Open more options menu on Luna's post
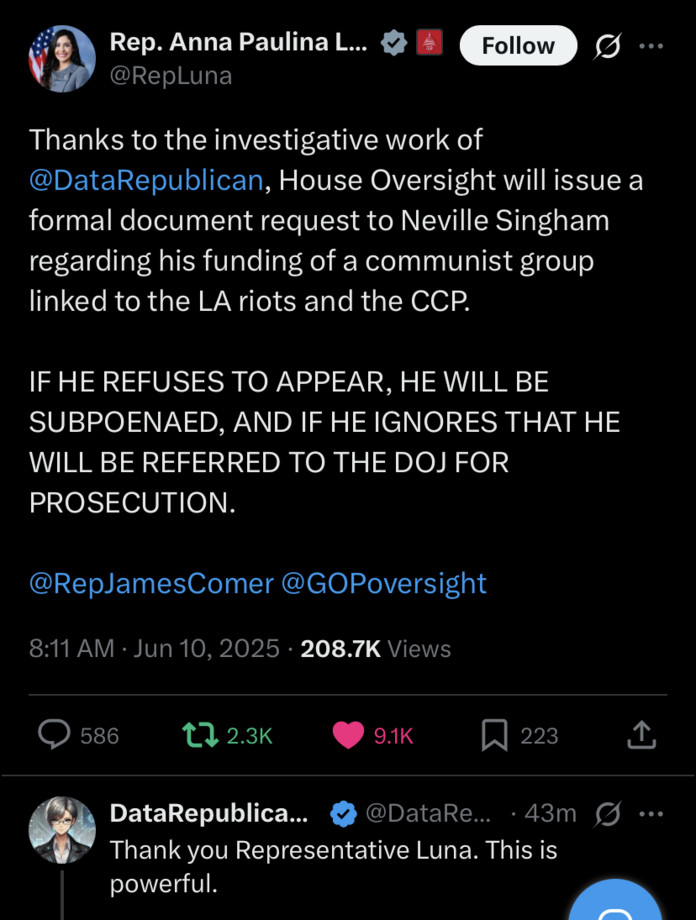Image resolution: width=696 pixels, height=920 pixels. point(651,46)
